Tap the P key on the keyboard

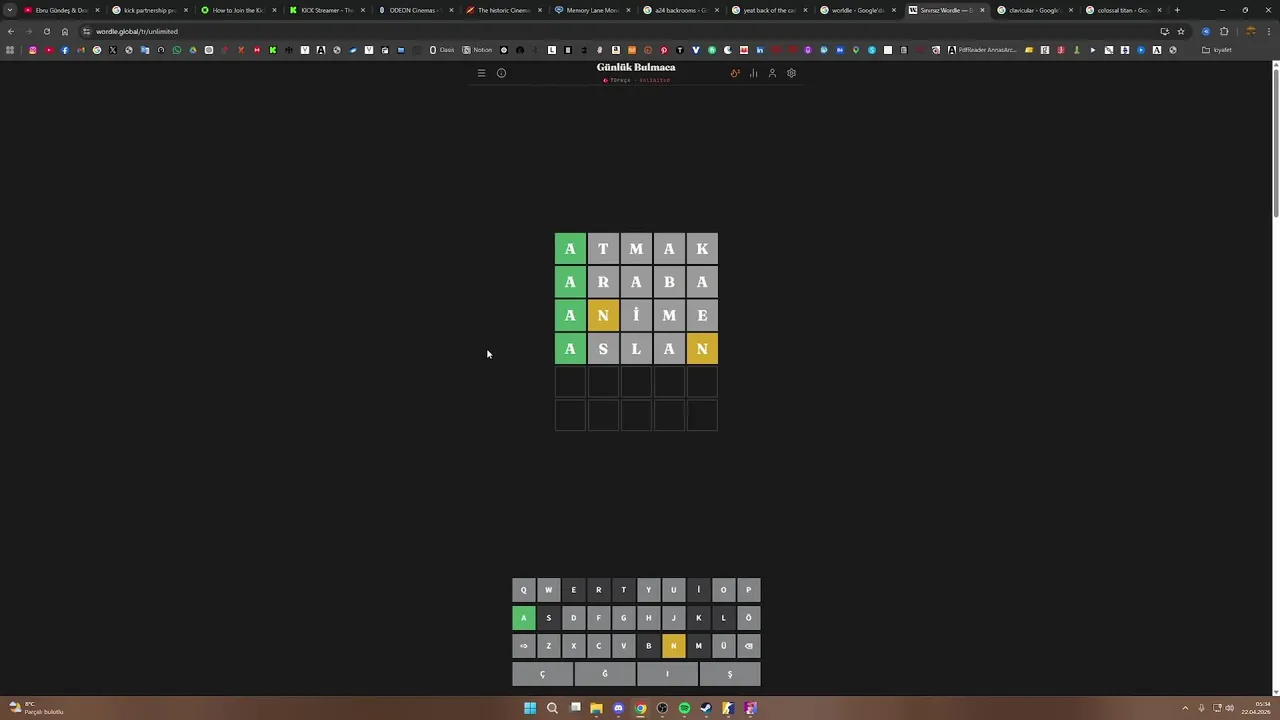[748, 590]
